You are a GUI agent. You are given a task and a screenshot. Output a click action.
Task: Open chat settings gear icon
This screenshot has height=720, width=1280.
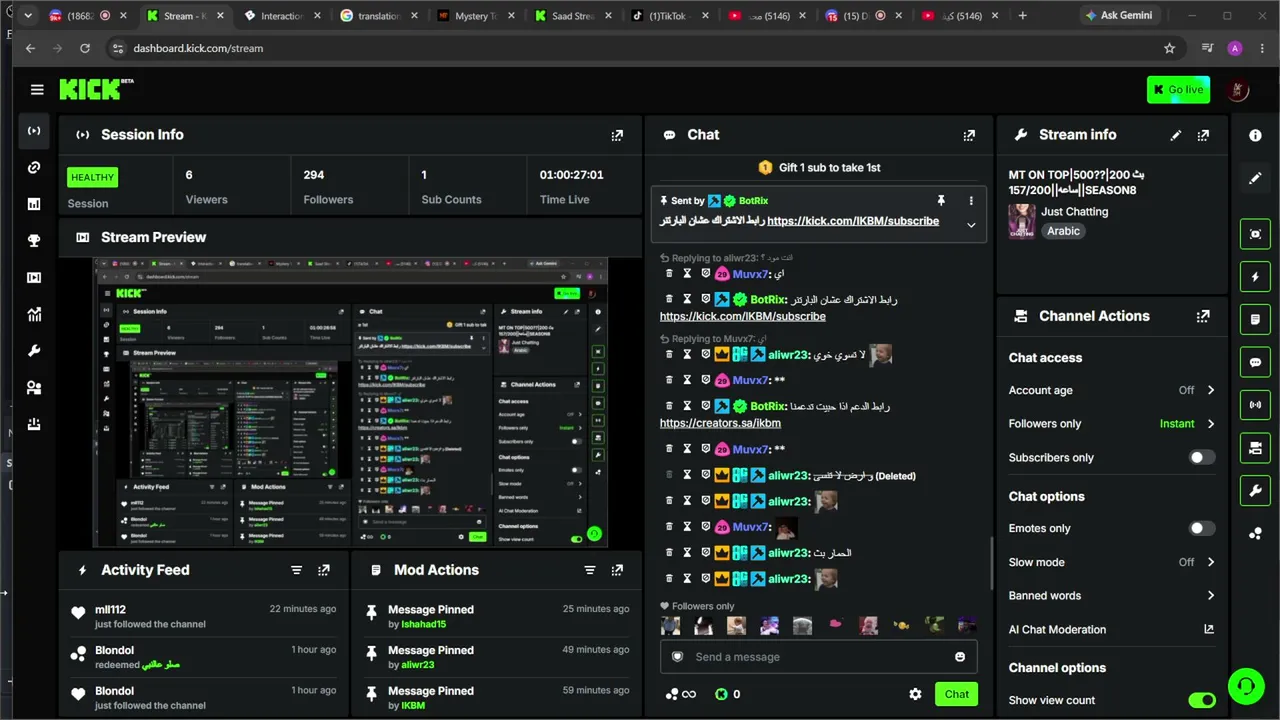915,694
